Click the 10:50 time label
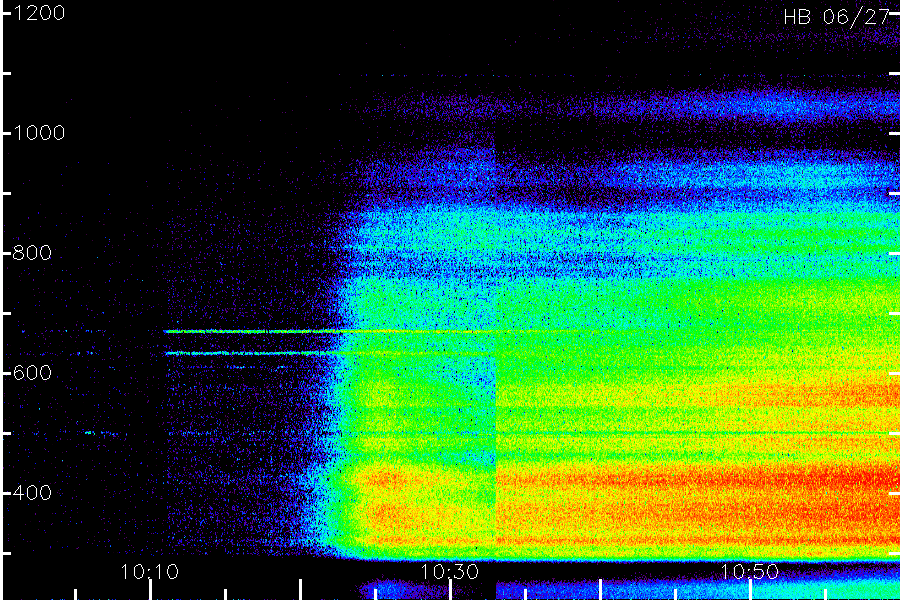Screen dimensions: 900x600 (x=749, y=571)
